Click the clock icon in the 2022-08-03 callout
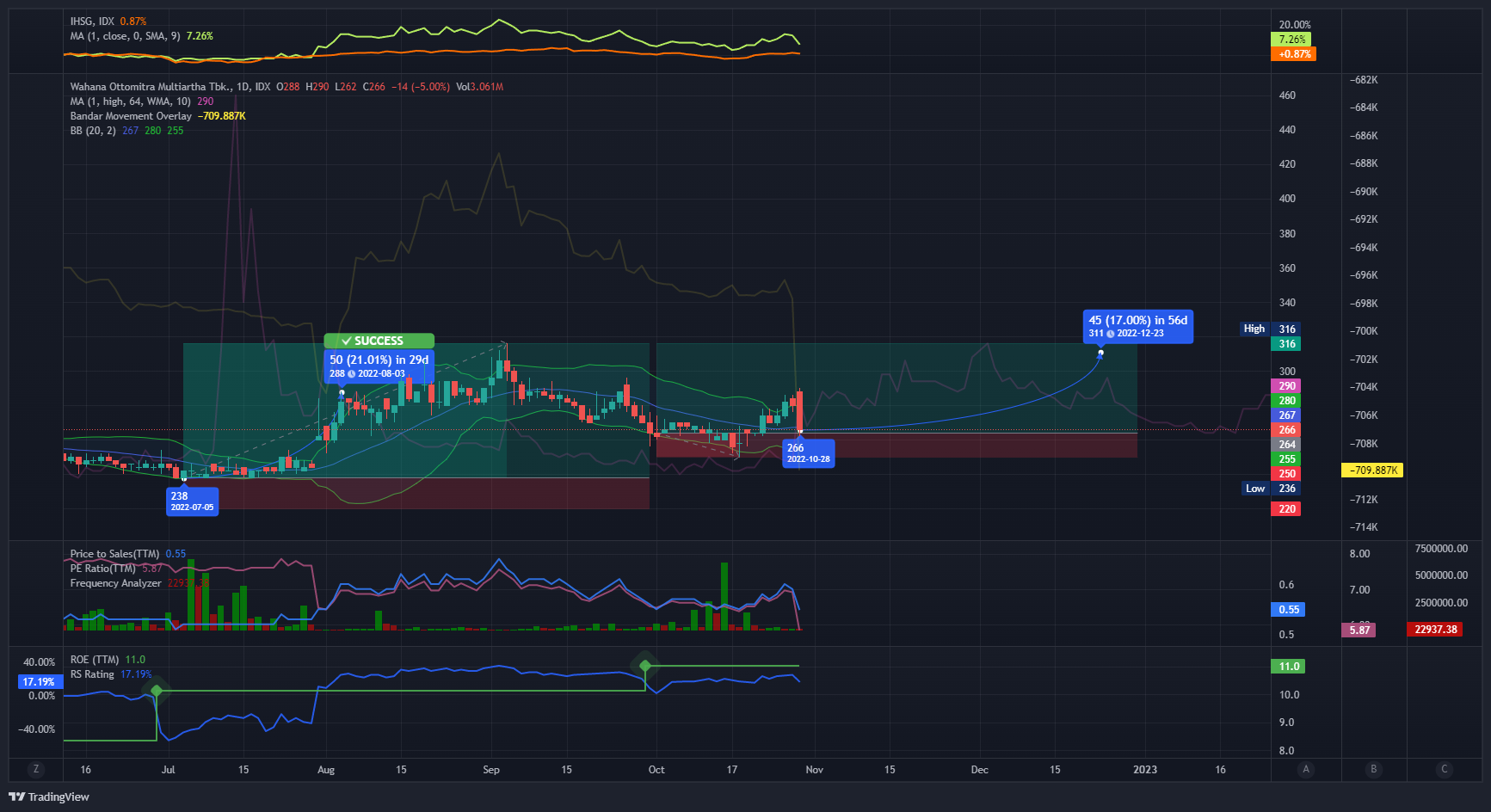The height and width of the screenshot is (812, 1491). 352,373
